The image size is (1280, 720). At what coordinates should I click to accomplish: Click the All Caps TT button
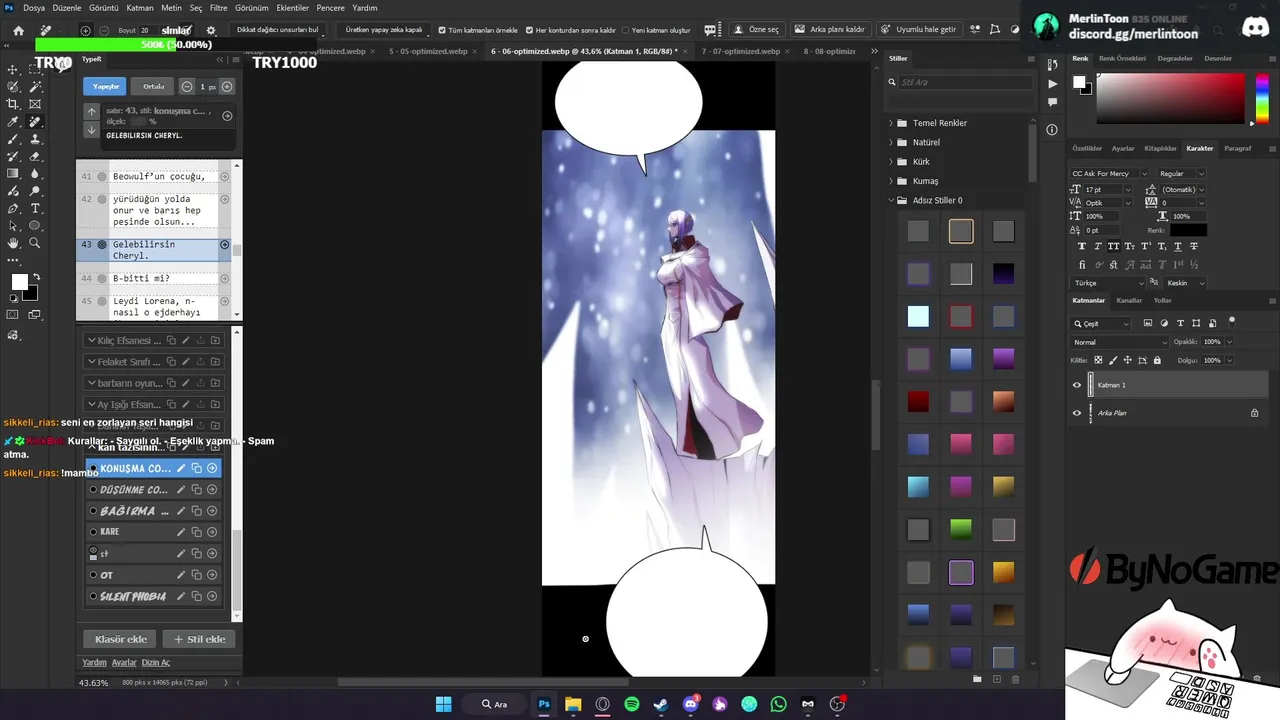[x=1114, y=246]
